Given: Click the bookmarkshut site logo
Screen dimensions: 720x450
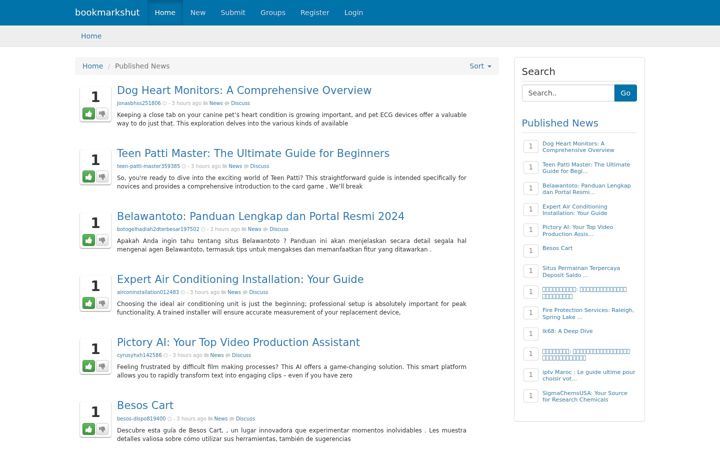Looking at the screenshot, I should (107, 12).
